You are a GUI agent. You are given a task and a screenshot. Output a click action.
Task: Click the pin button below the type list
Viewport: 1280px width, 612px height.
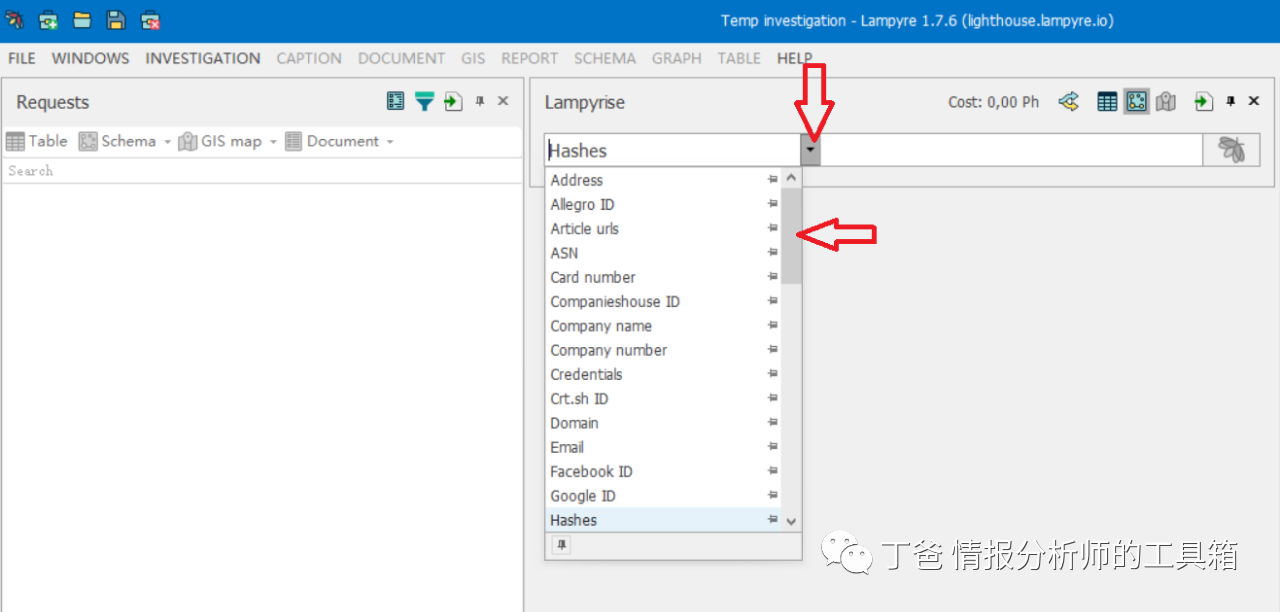pos(561,545)
